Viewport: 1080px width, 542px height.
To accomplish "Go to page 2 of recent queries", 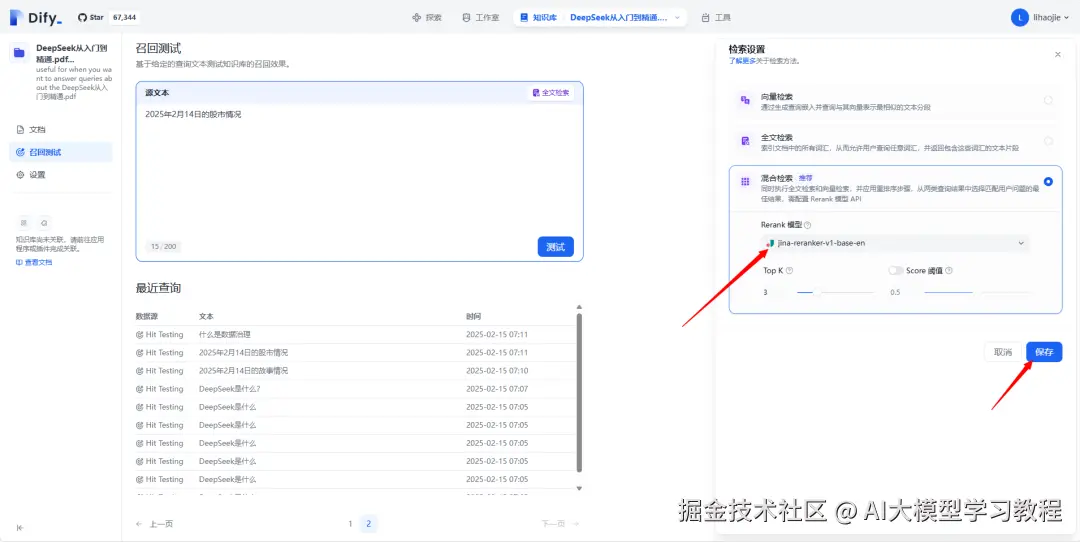I will pyautogui.click(x=368, y=524).
